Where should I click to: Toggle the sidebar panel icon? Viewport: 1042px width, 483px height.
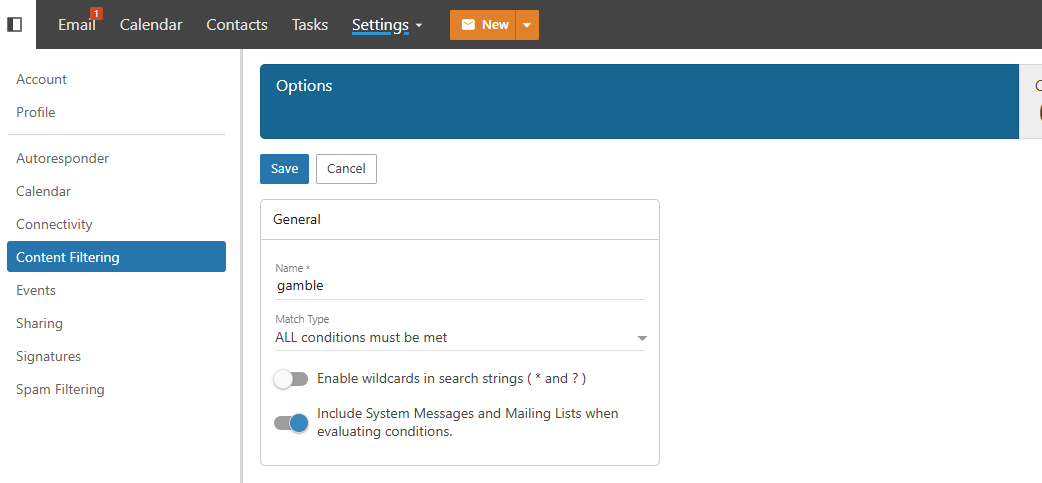click(15, 24)
